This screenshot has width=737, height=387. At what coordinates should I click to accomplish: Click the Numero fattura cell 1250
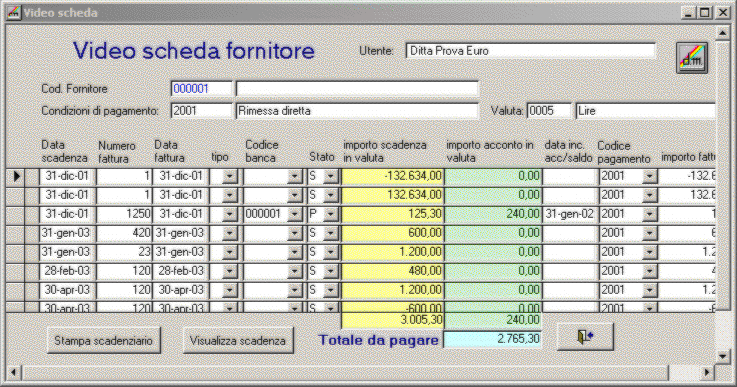coord(124,214)
